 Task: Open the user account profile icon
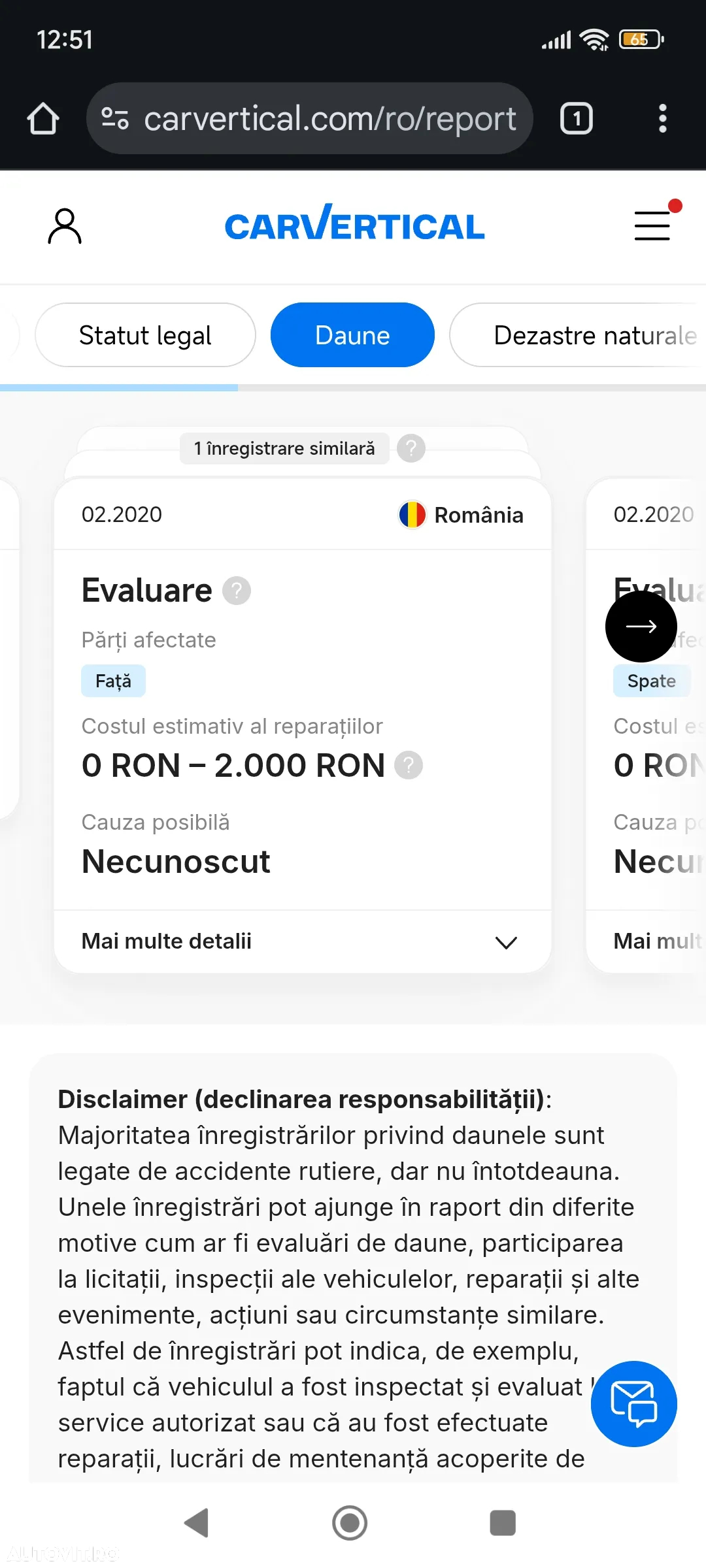click(65, 226)
